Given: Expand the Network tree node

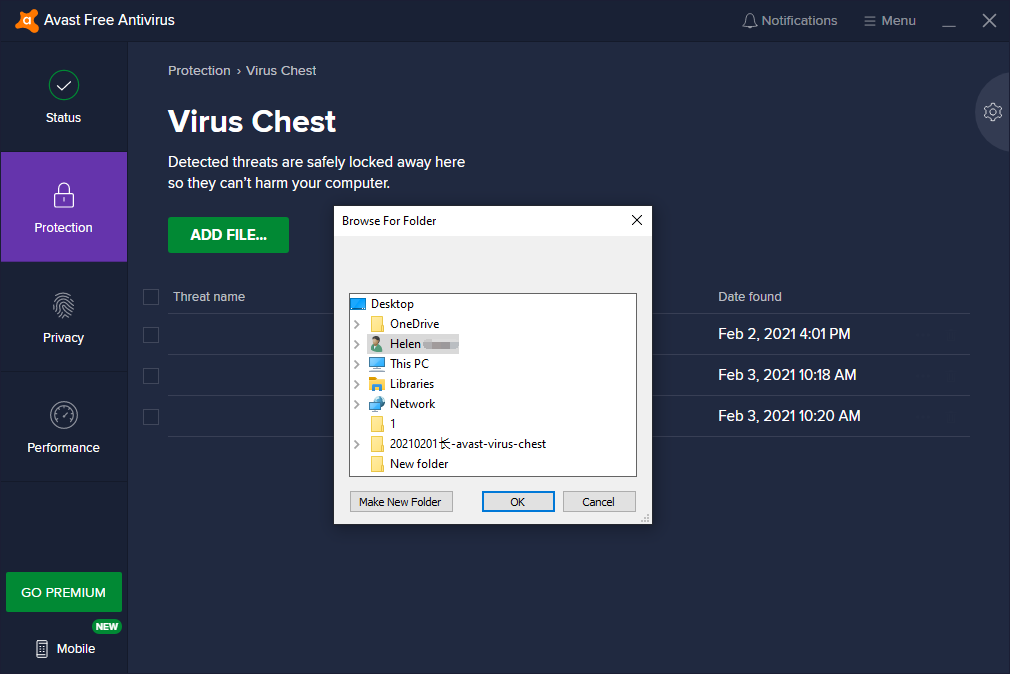Looking at the screenshot, I should [357, 404].
